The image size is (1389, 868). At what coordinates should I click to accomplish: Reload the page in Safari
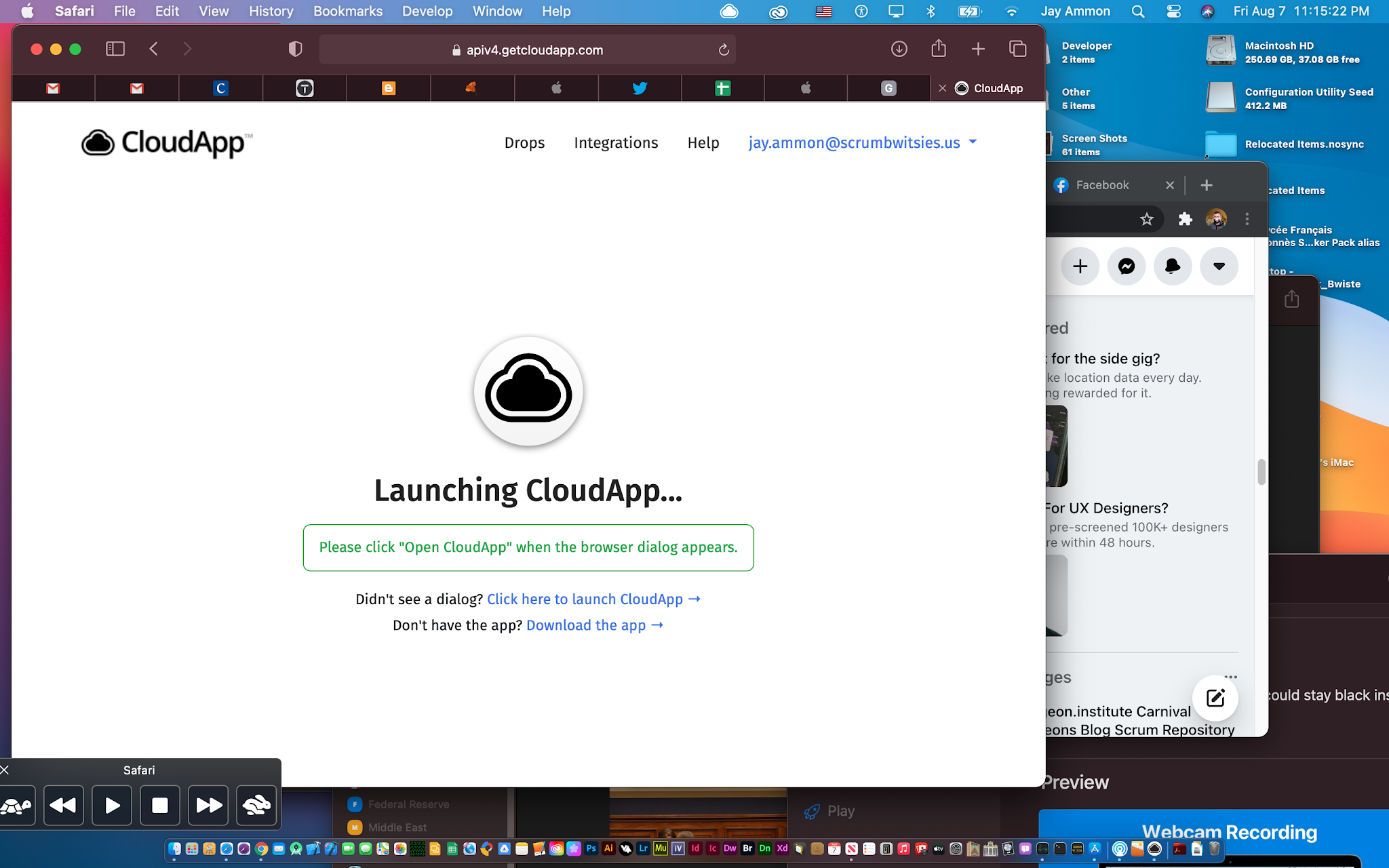[724, 50]
